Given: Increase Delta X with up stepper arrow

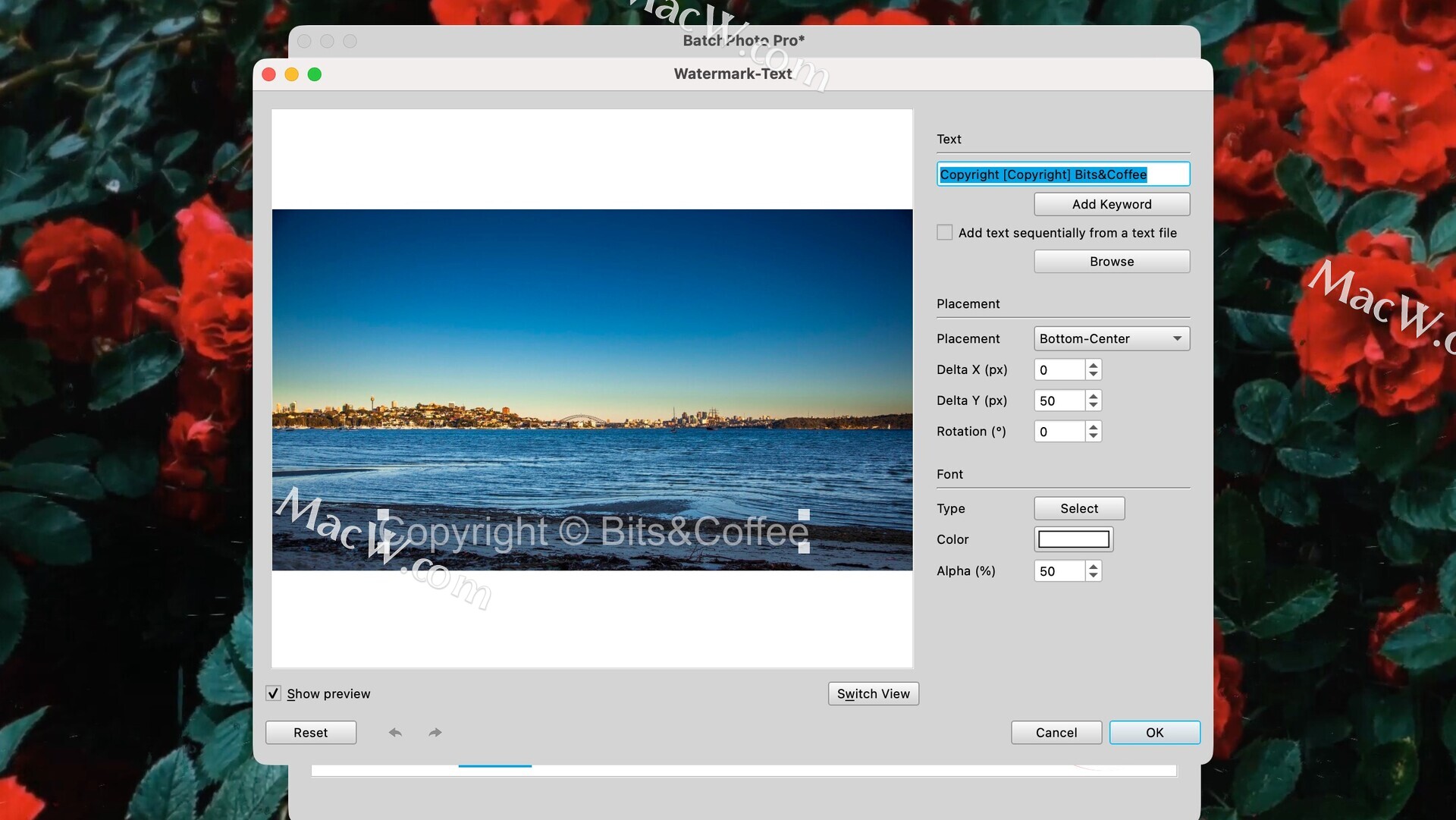Looking at the screenshot, I should point(1093,365).
